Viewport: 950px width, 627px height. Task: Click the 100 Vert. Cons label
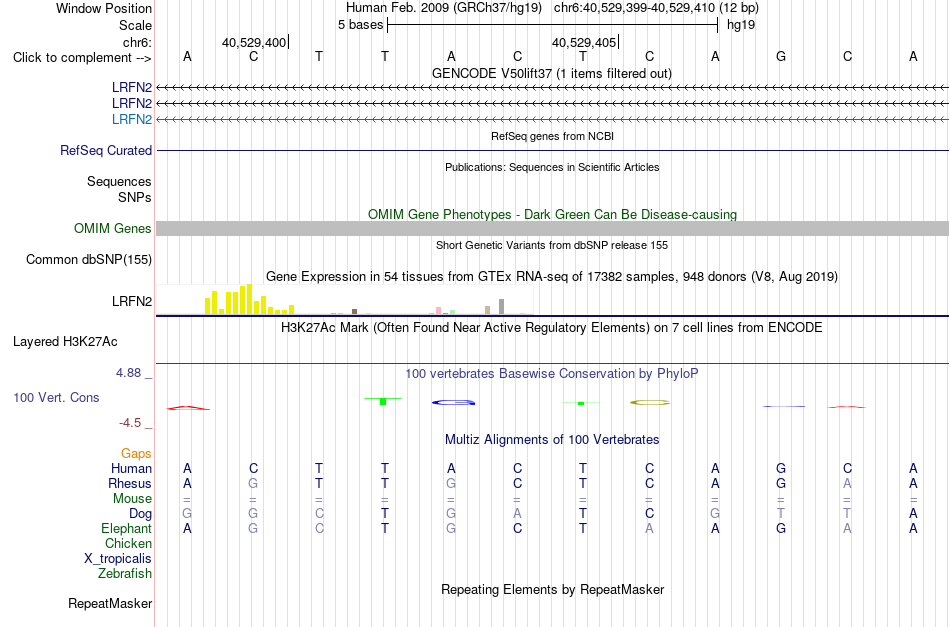(x=56, y=397)
